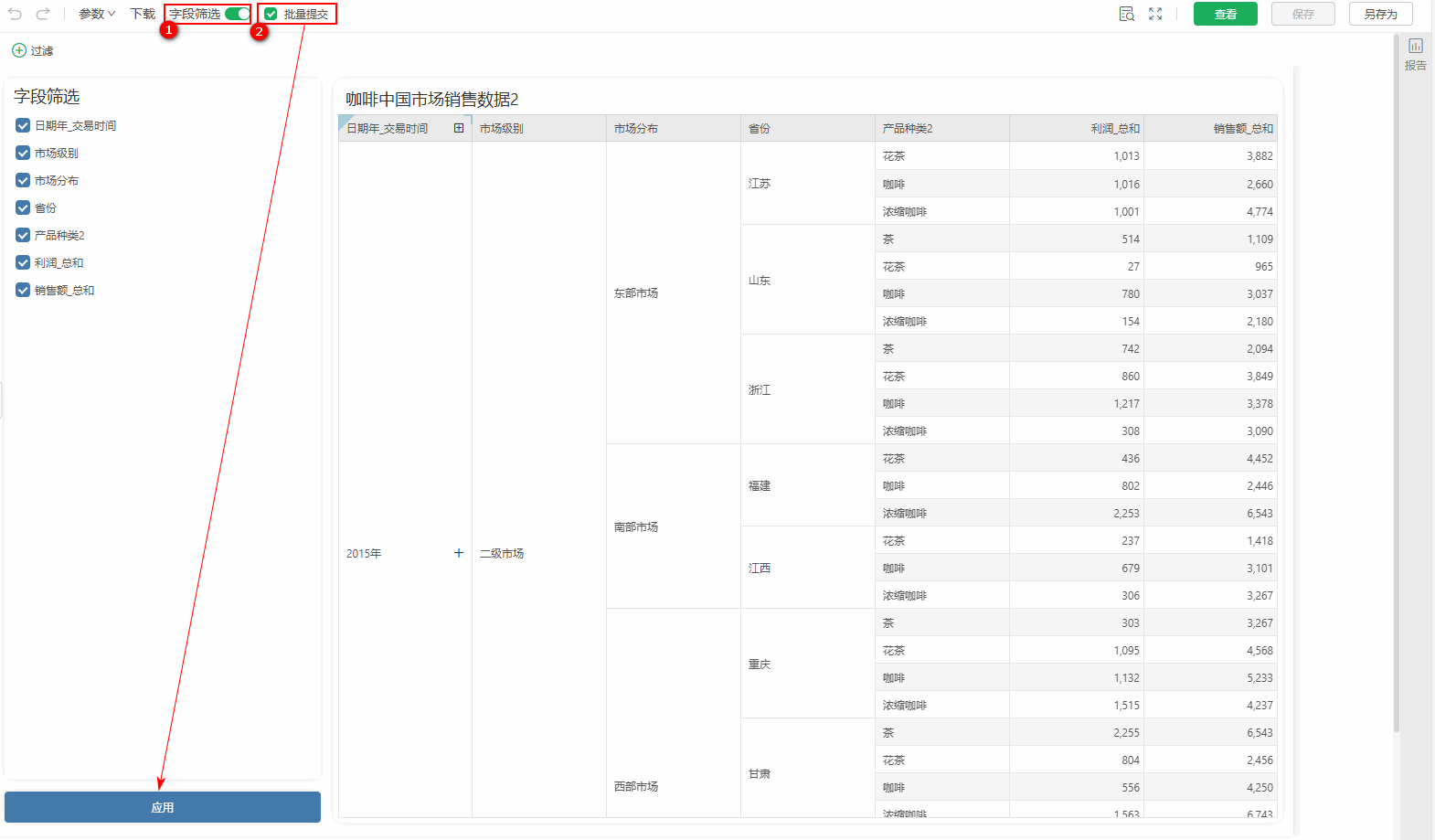Enter fullscreen with the expand icon
Viewport: 1435px width, 840px height.
[x=1155, y=14]
